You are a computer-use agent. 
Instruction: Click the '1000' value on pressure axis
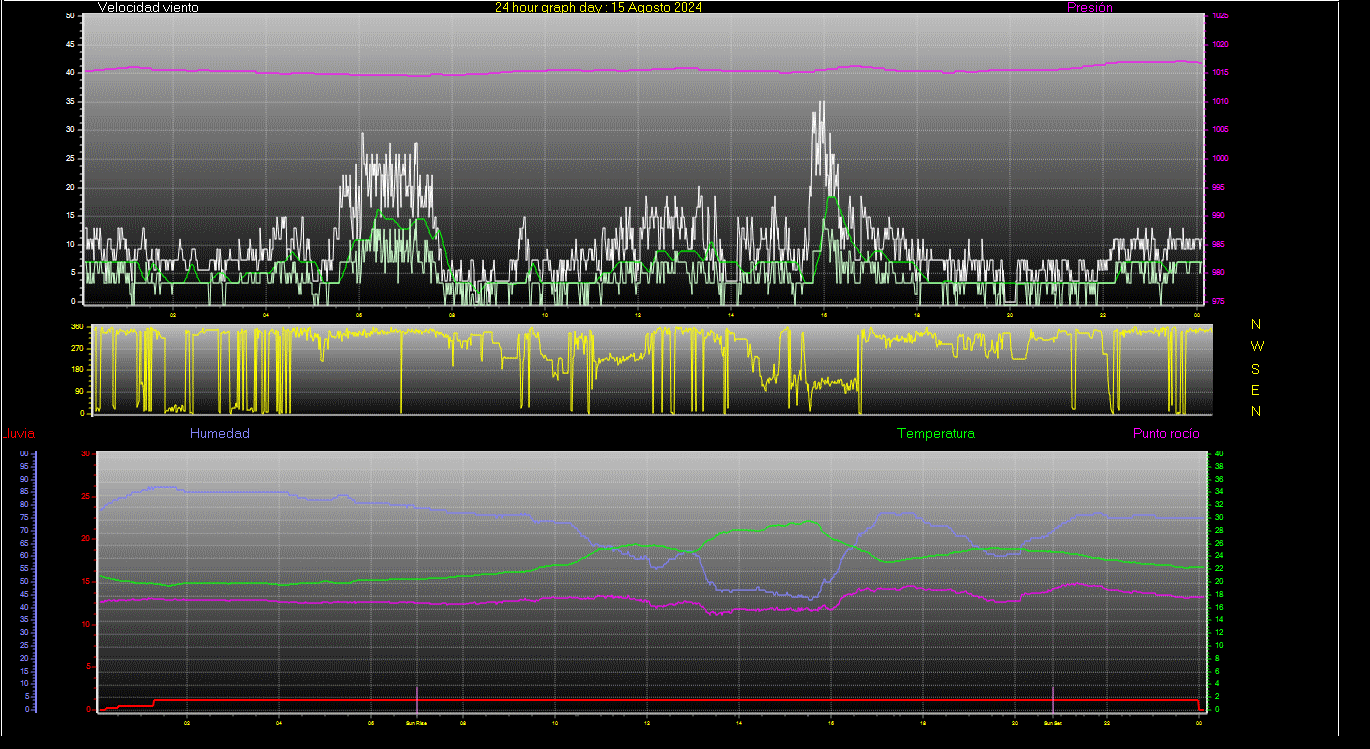click(1218, 159)
